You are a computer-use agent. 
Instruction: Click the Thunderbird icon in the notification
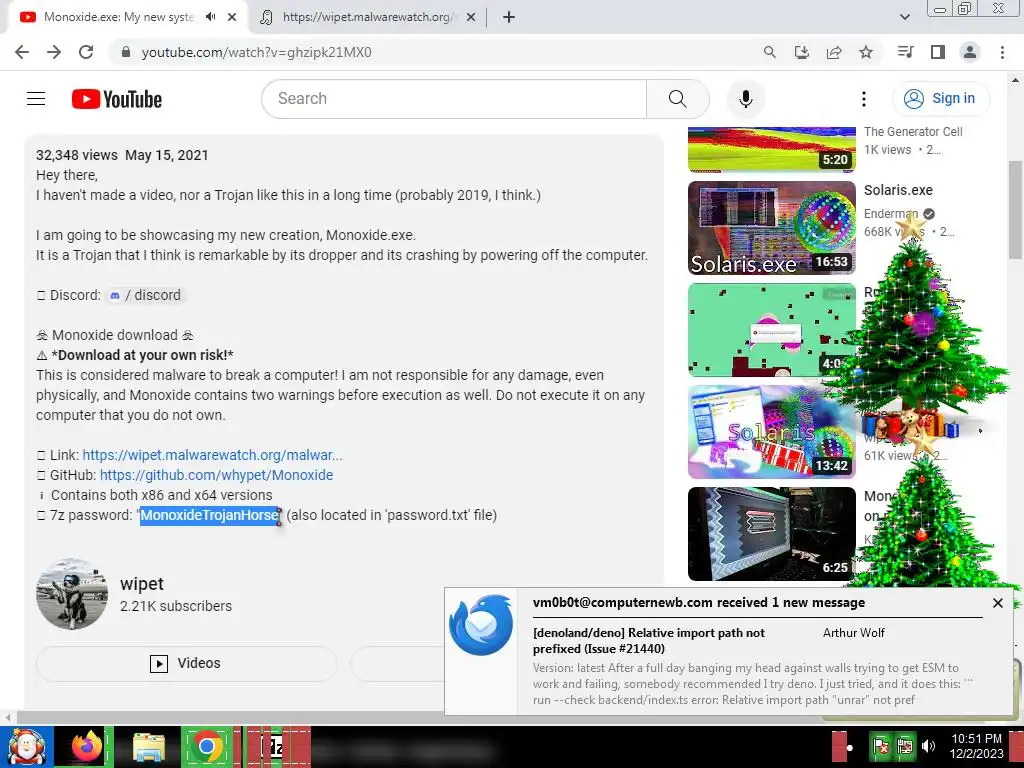[x=481, y=624]
